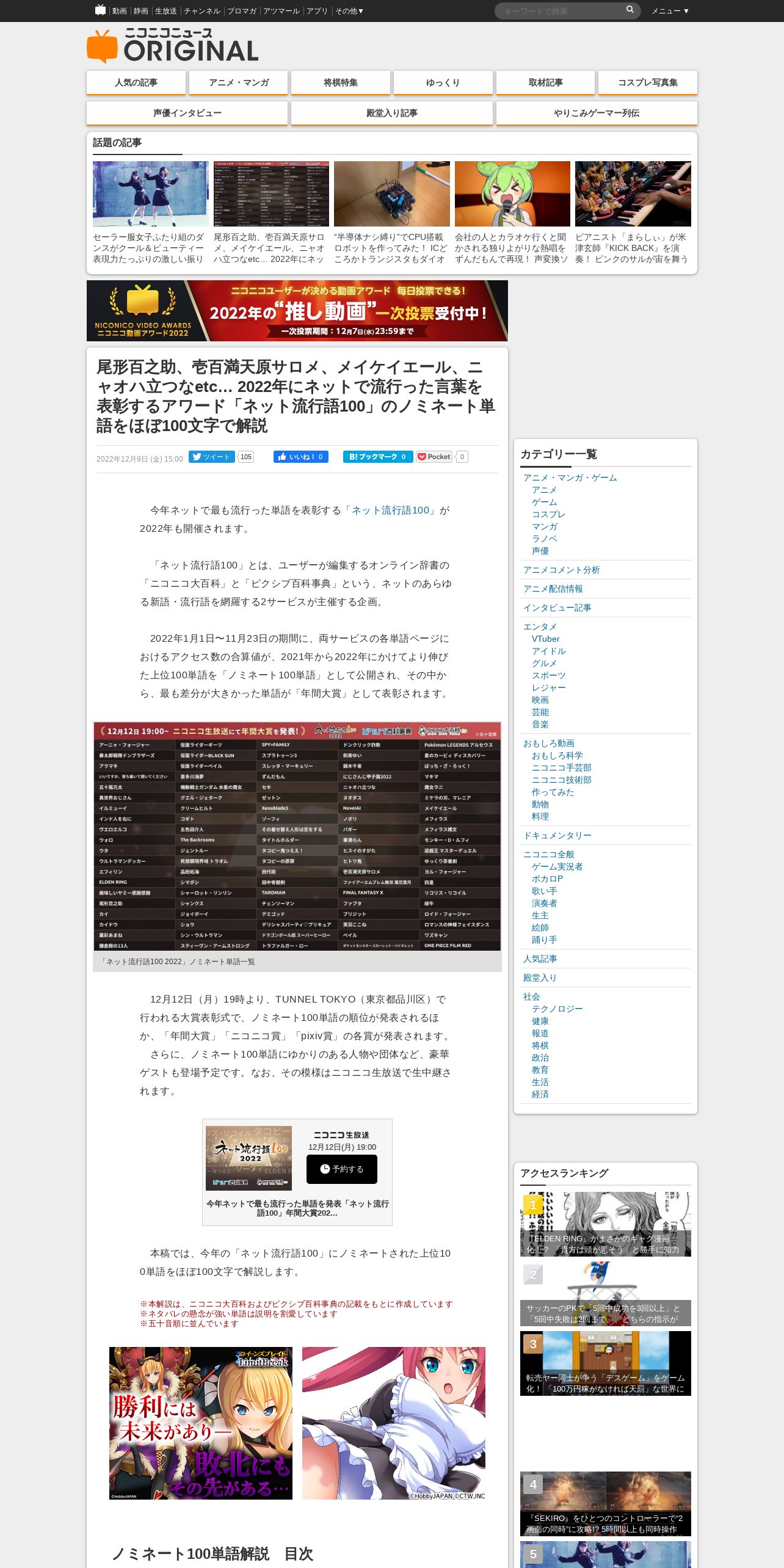Open 生放送 in the top bar
The image size is (784, 1568).
point(166,11)
